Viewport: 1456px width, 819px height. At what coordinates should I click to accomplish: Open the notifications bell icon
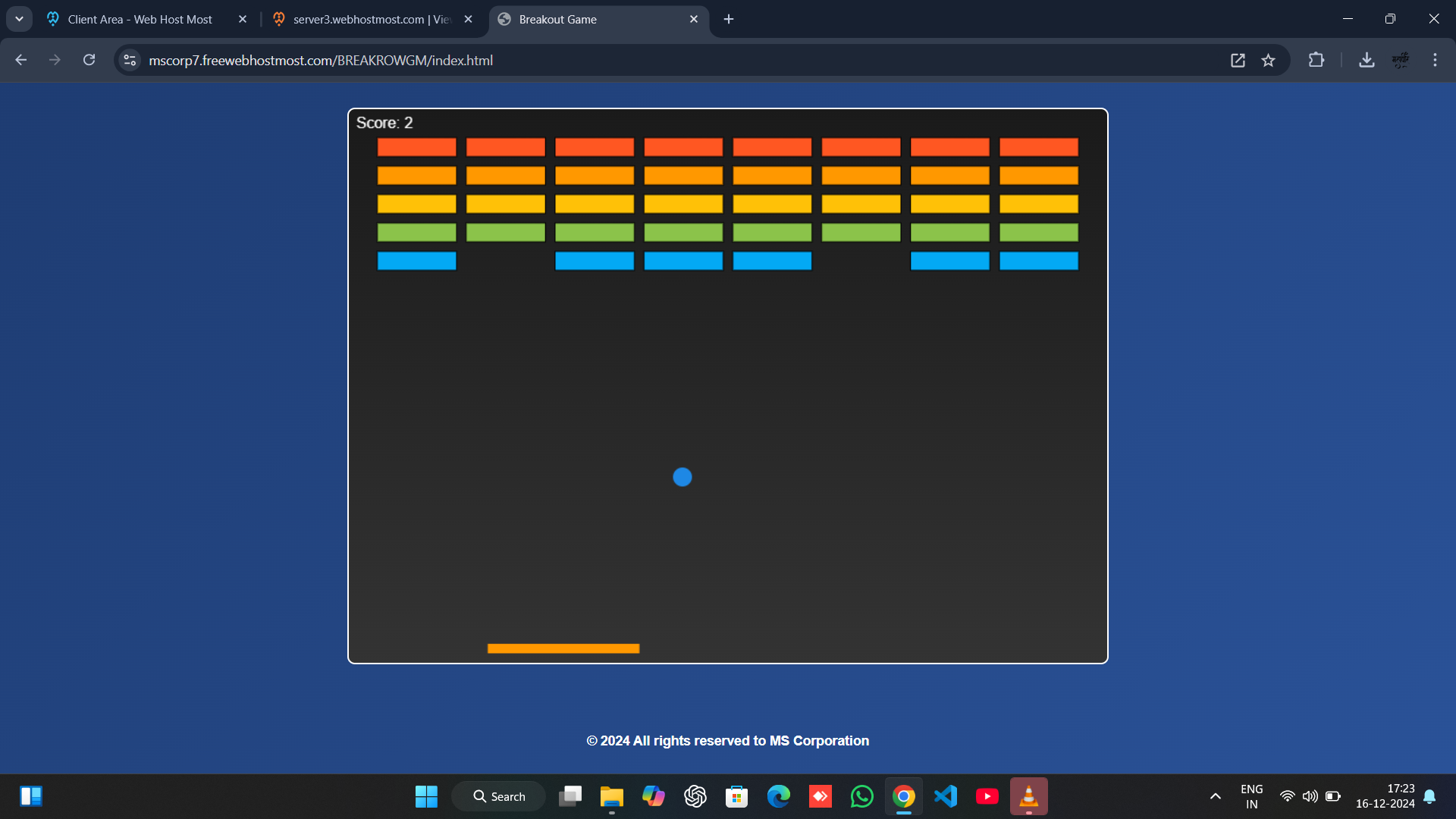[x=1429, y=796]
